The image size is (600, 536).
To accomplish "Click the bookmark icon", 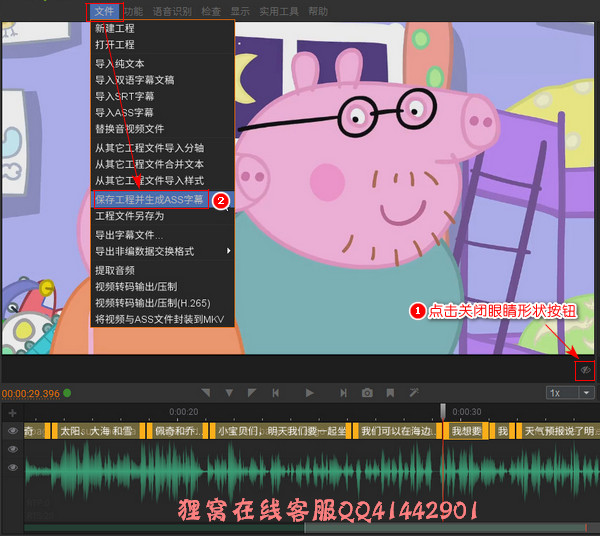I will tap(390, 393).
